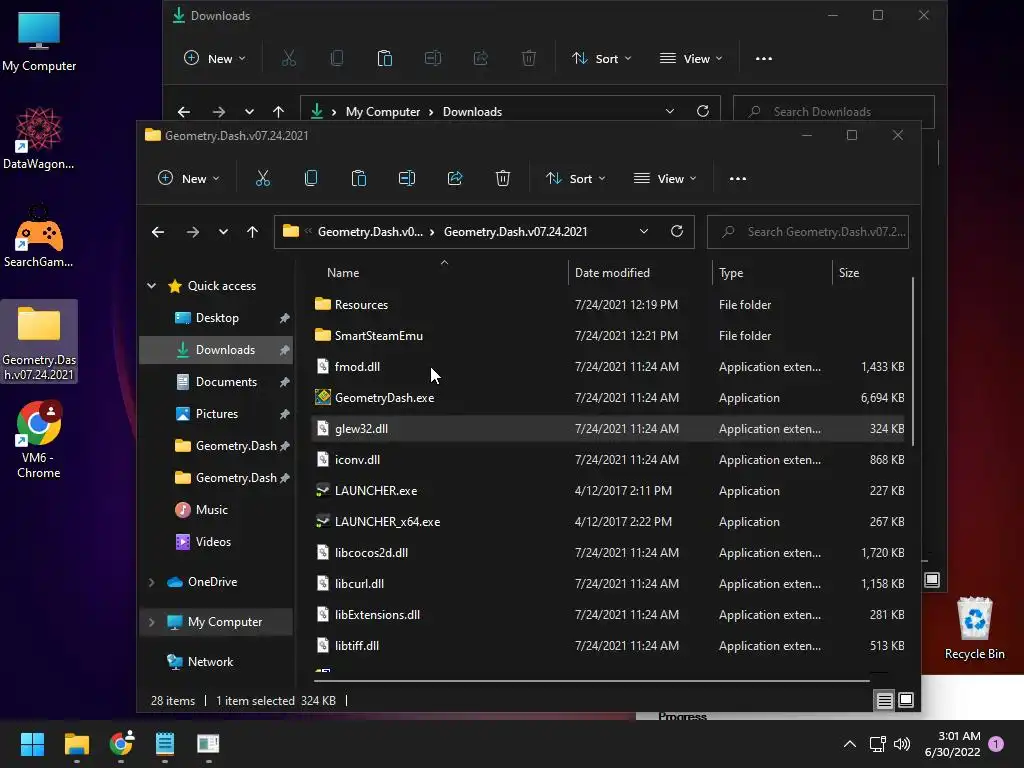The height and width of the screenshot is (768, 1024).
Task: Open the Windows Start menu
Action: pos(32,744)
